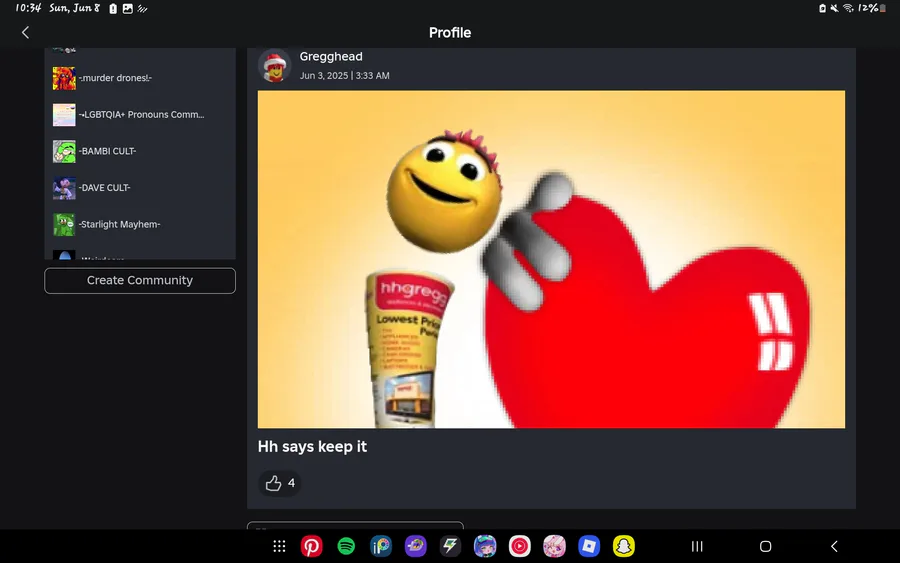Launch the purple game app in taskbar
900x563 pixels.
416,546
